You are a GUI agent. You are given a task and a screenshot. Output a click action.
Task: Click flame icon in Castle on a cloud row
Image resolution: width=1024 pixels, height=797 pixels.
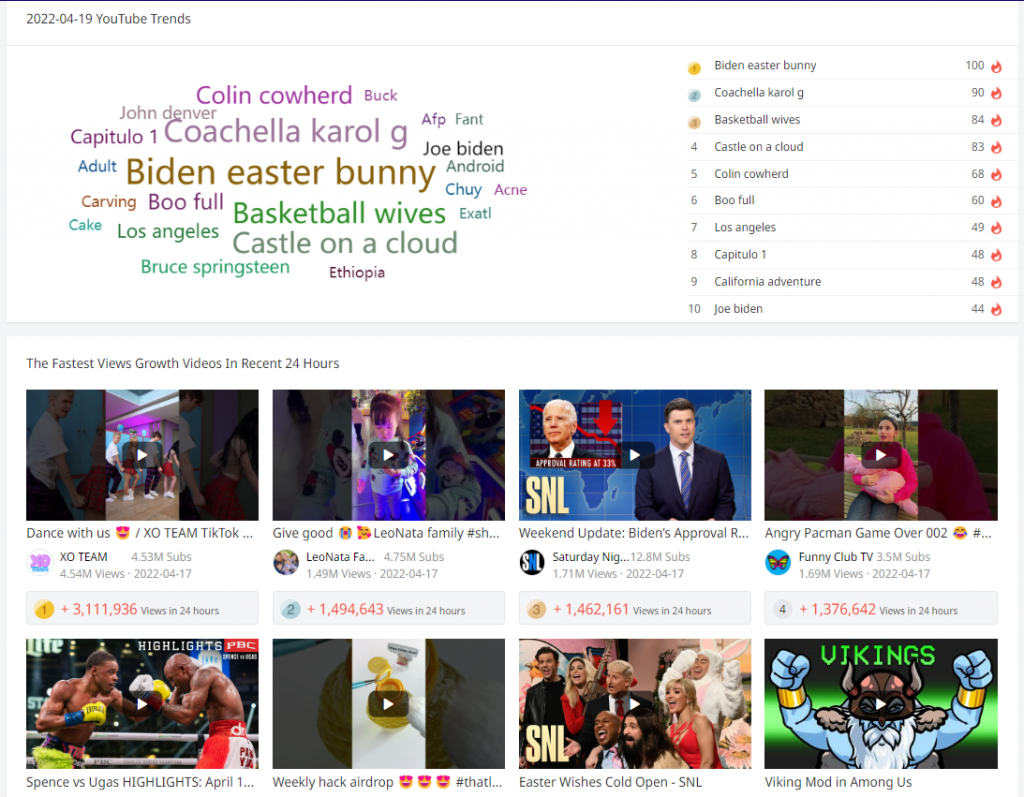click(x=996, y=147)
